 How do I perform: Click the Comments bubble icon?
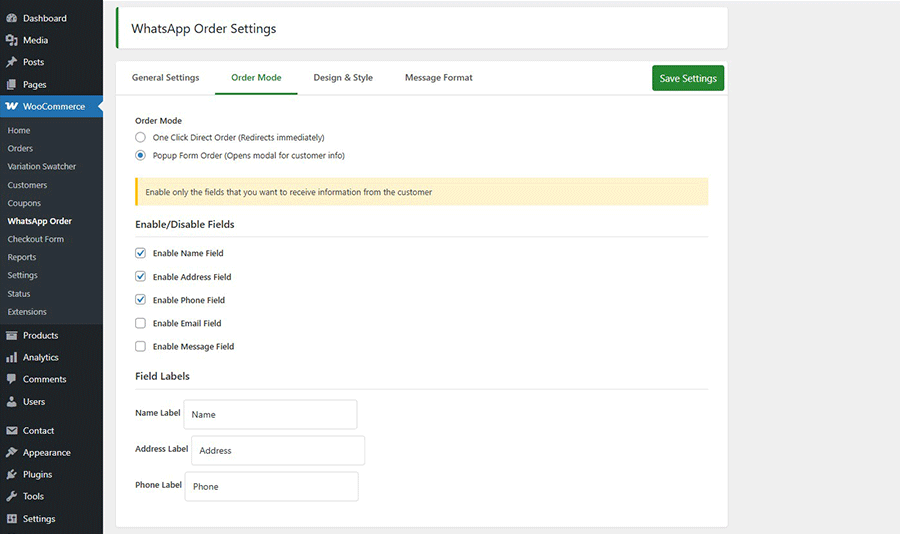(x=11, y=379)
